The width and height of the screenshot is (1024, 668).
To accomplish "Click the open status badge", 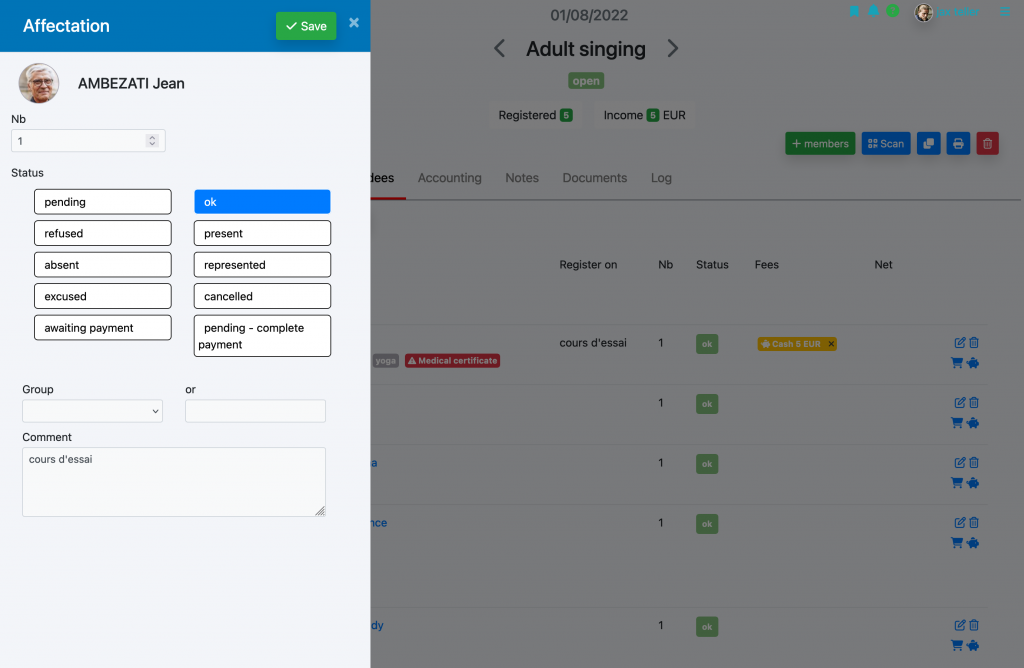I will tap(586, 81).
